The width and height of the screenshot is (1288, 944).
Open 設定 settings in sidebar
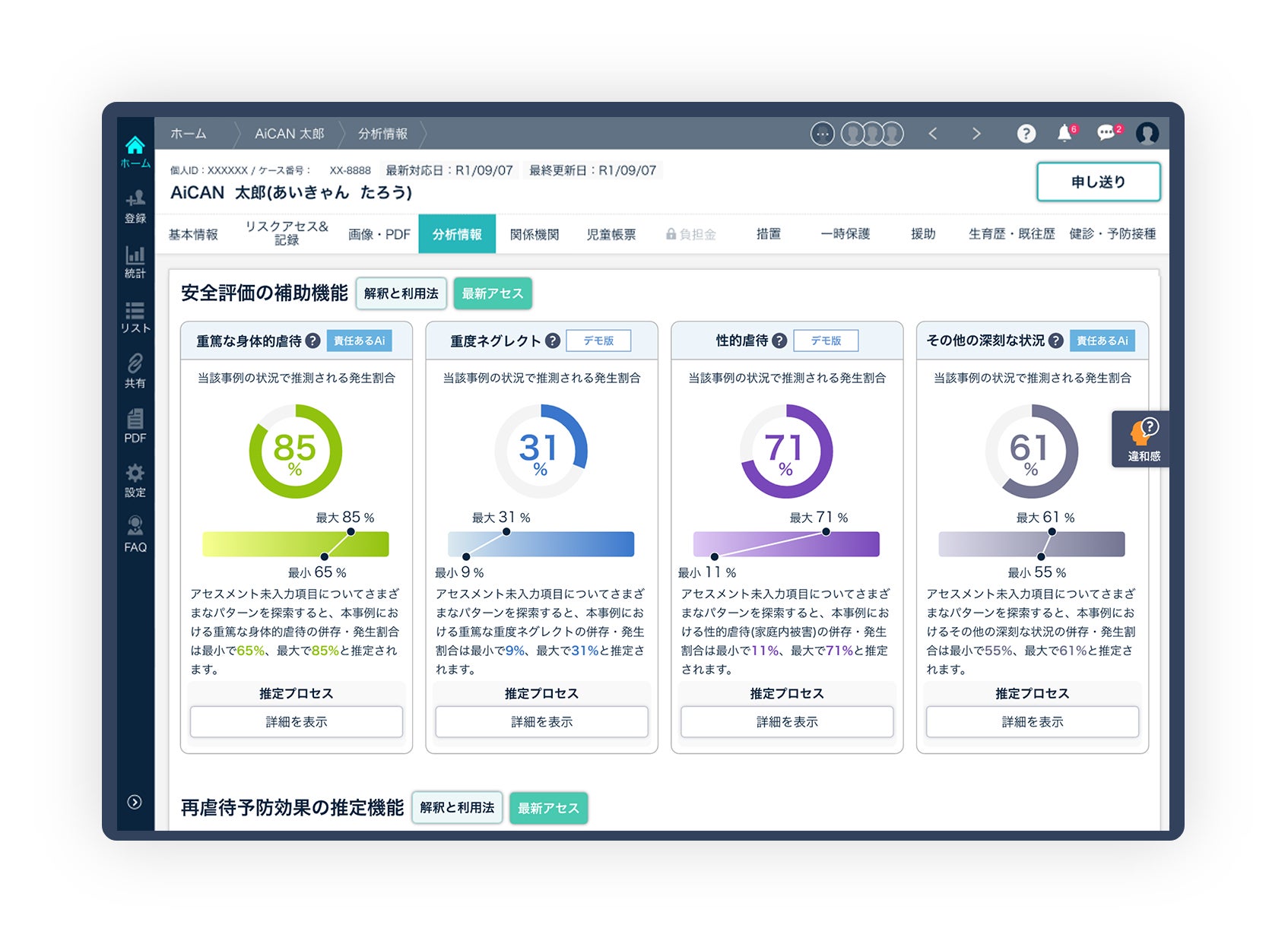click(x=135, y=481)
